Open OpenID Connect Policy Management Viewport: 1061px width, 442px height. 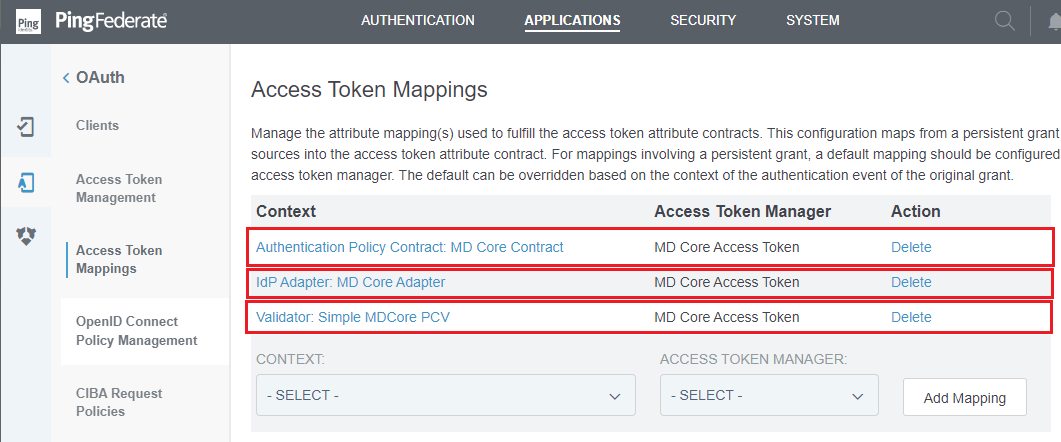tap(137, 331)
